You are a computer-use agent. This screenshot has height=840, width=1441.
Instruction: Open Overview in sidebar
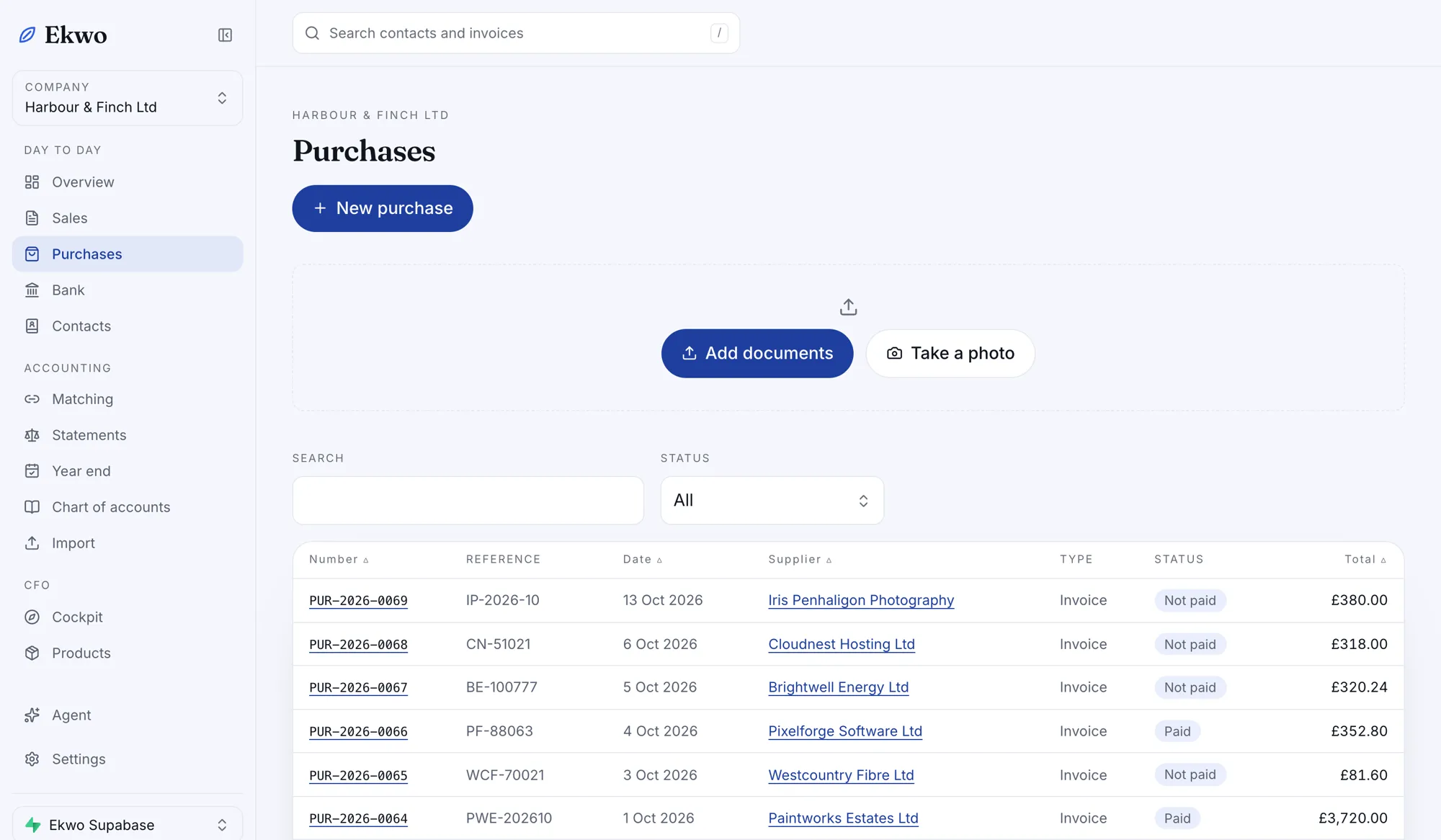point(128,182)
